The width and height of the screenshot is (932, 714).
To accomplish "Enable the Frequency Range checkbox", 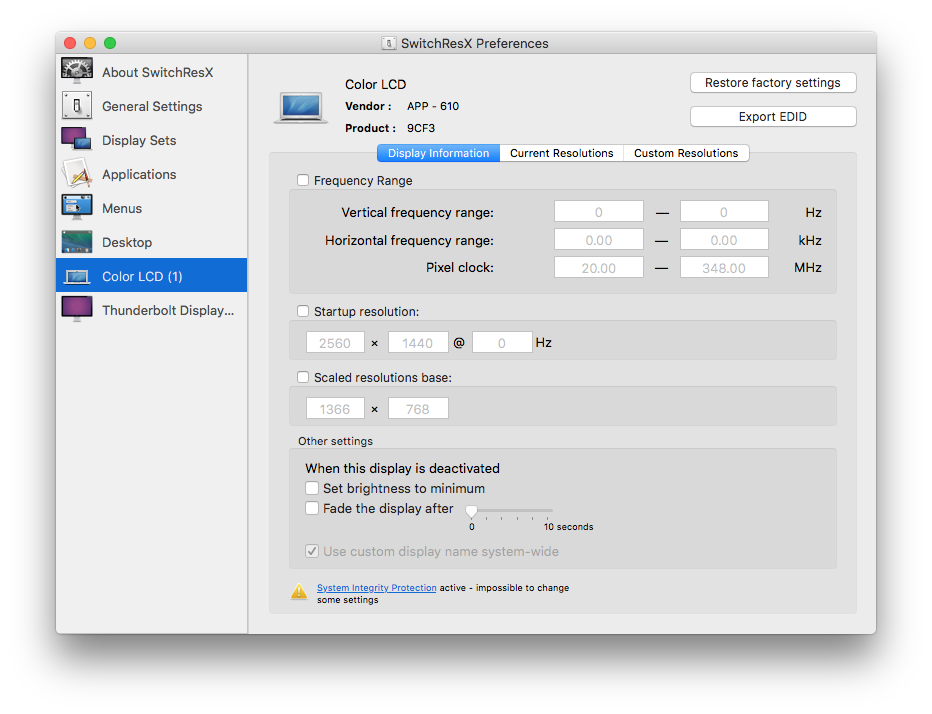I will click(303, 180).
